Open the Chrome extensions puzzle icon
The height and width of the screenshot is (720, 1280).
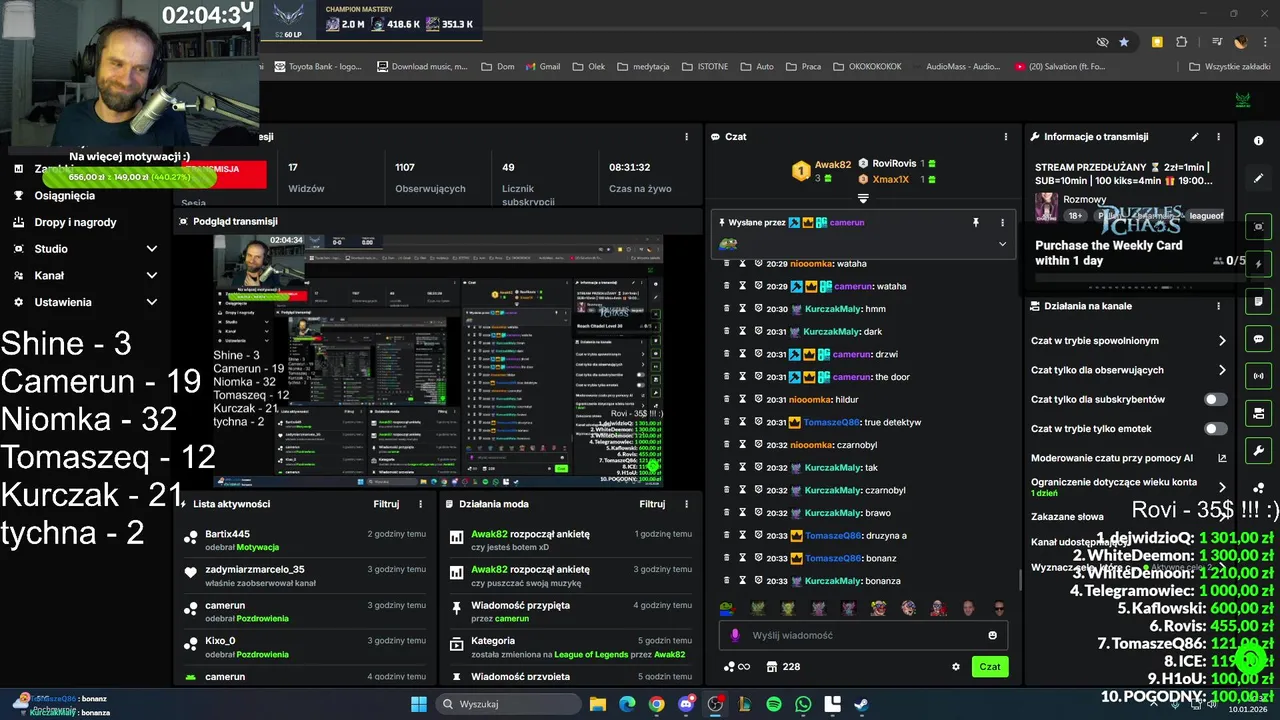point(1182,42)
